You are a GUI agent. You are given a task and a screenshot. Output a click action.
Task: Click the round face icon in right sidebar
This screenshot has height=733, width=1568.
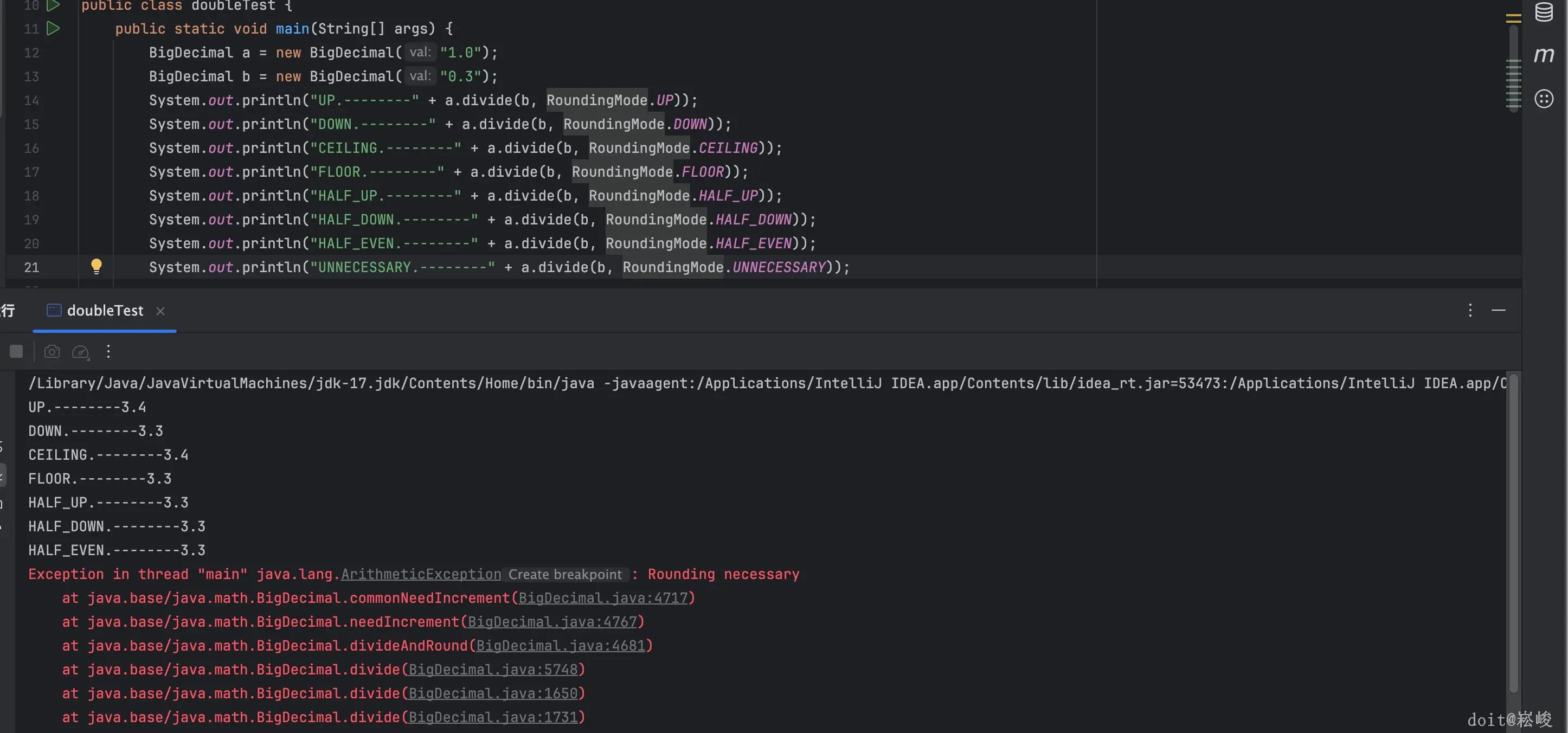(1544, 99)
